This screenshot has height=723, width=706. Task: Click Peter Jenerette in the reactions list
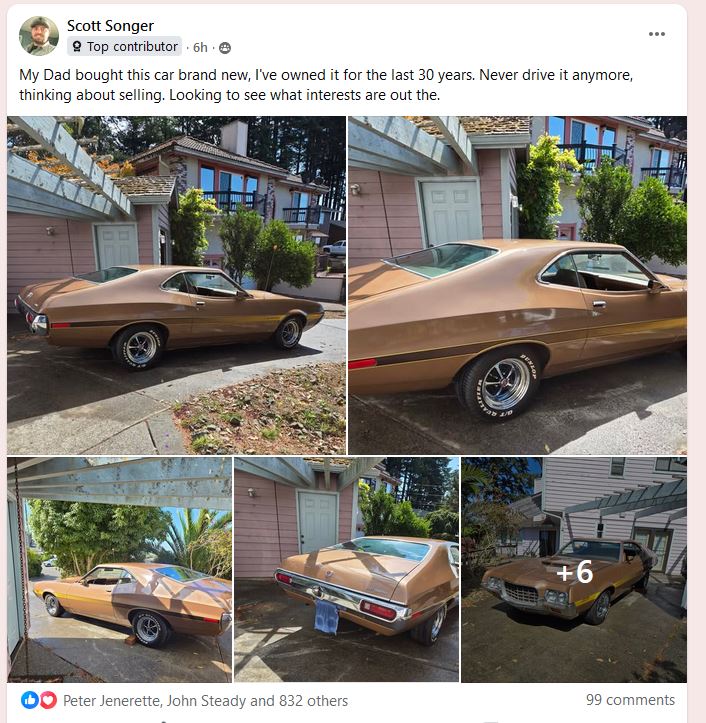pos(112,700)
